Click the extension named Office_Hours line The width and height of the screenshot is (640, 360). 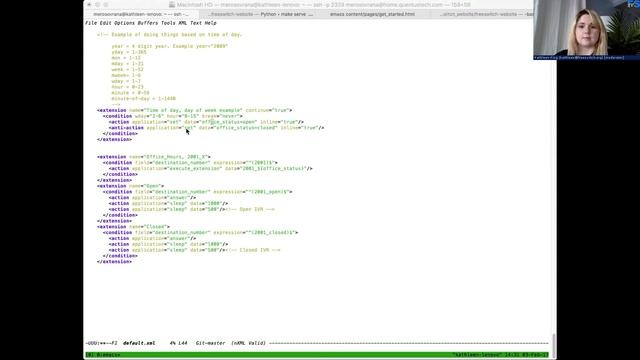coord(153,157)
